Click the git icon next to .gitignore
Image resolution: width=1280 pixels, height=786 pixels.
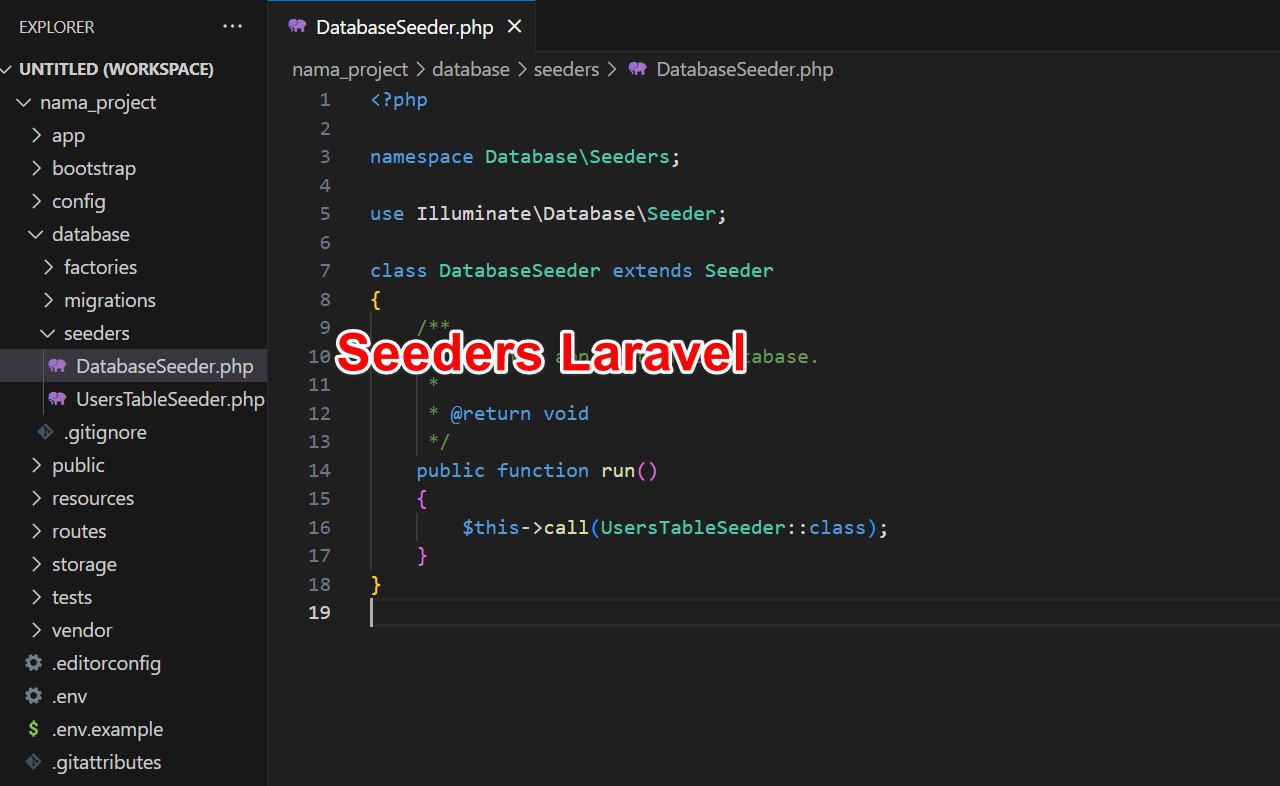pos(45,432)
